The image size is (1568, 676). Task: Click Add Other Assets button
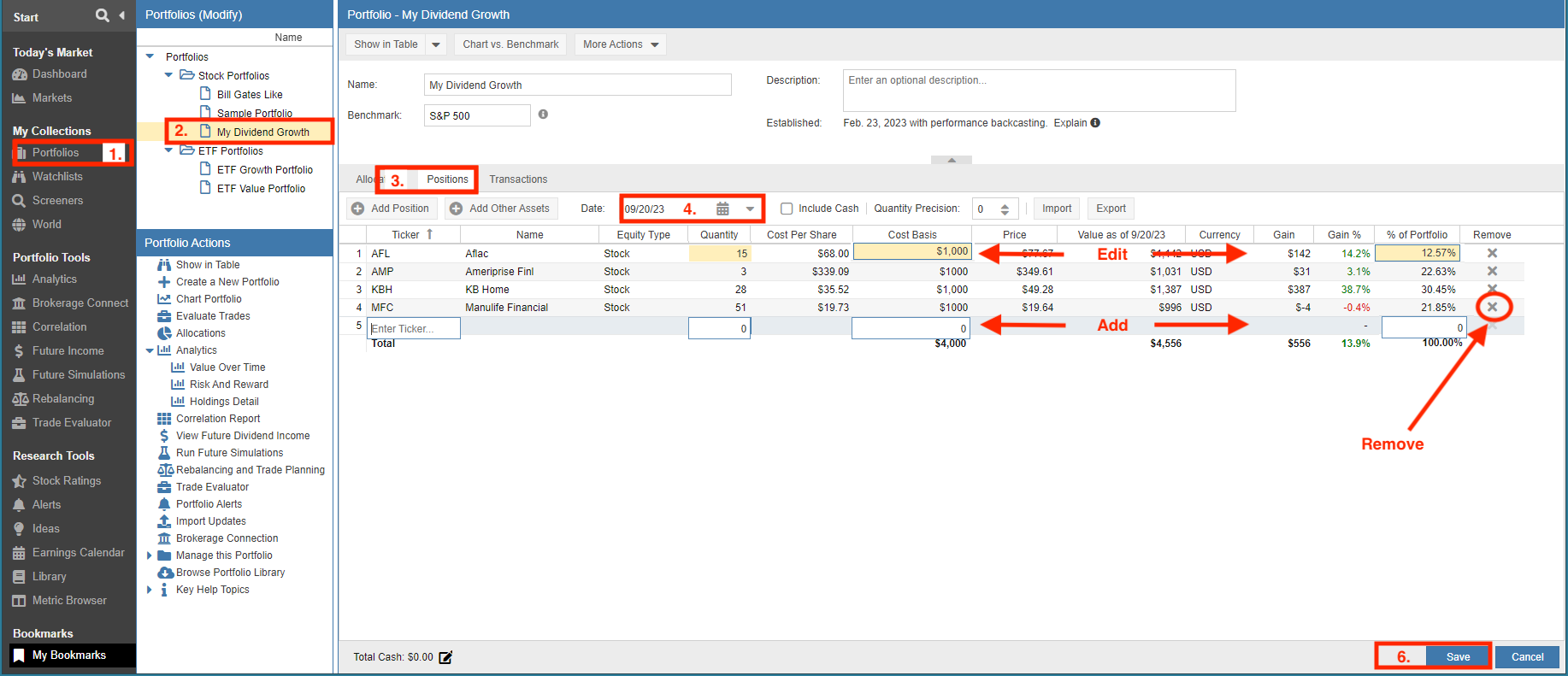pyautogui.click(x=500, y=209)
